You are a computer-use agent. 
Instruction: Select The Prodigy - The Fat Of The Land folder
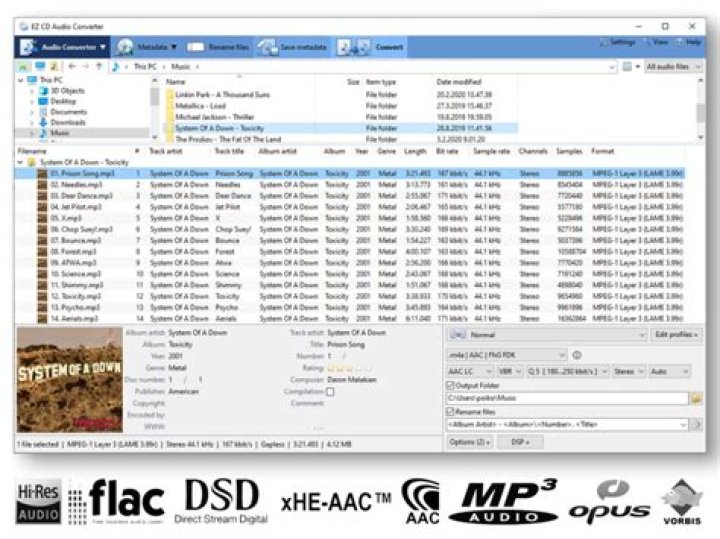point(228,139)
